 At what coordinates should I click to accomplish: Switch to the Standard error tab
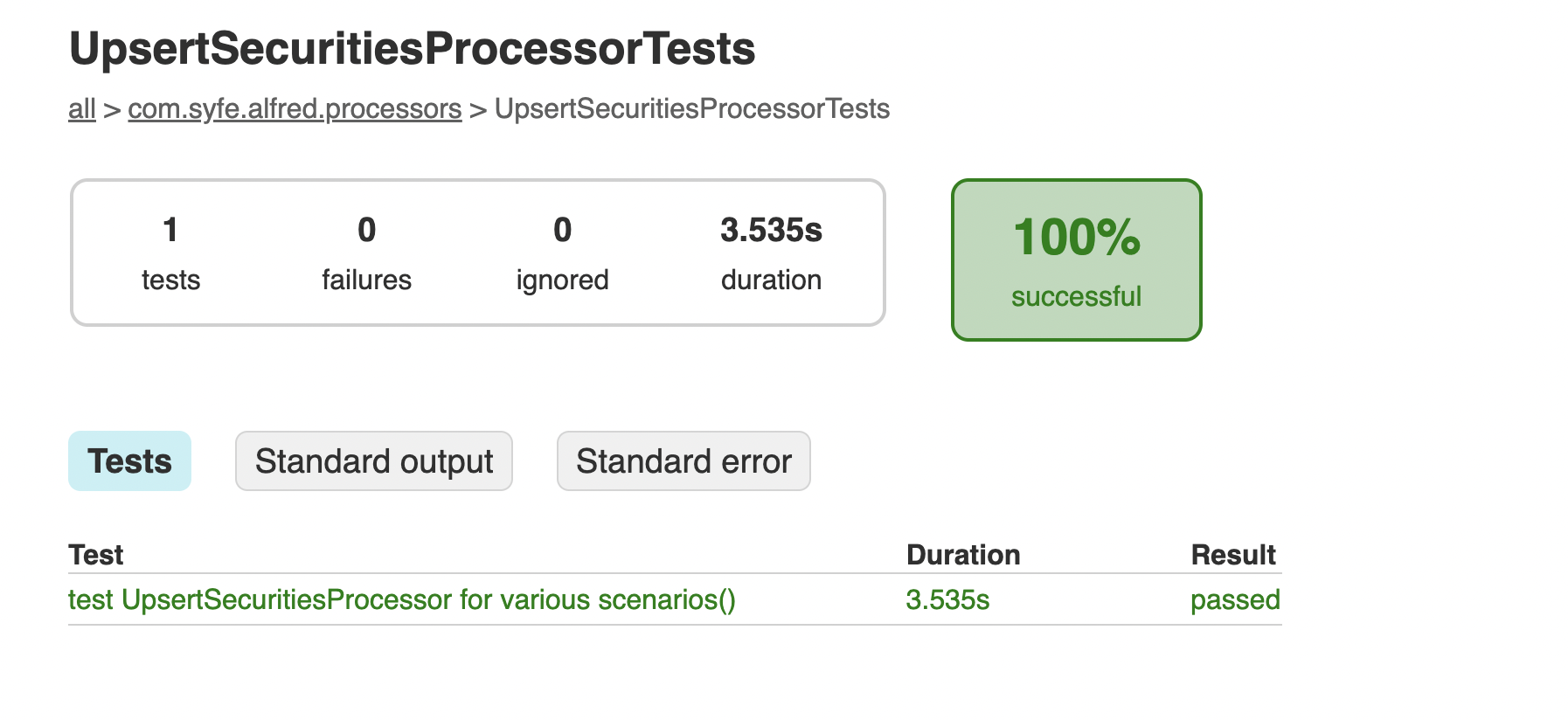click(x=683, y=460)
